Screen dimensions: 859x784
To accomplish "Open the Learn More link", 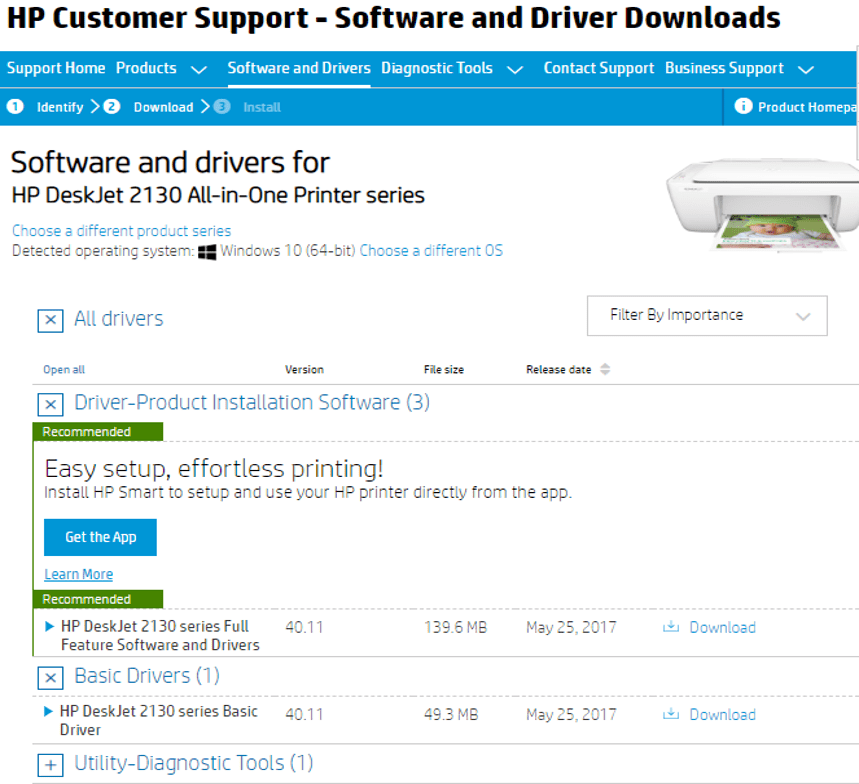I will [x=78, y=574].
